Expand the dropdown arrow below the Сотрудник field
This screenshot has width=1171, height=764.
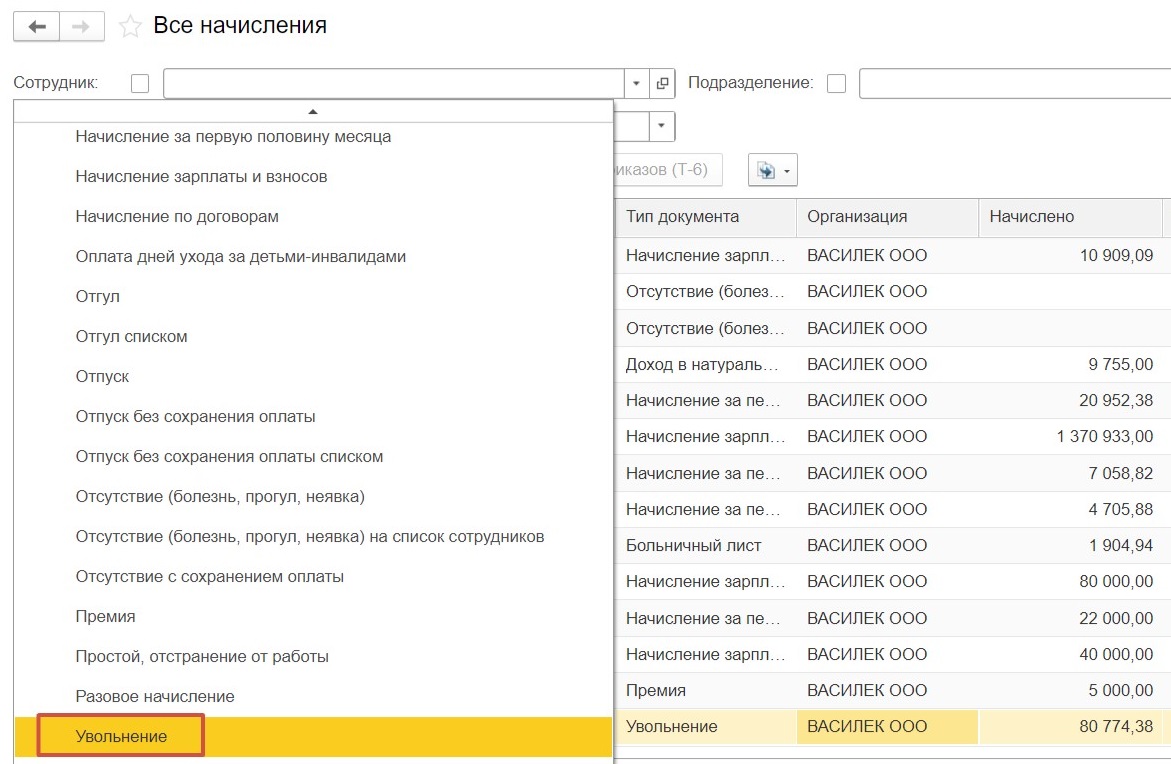pos(661,125)
